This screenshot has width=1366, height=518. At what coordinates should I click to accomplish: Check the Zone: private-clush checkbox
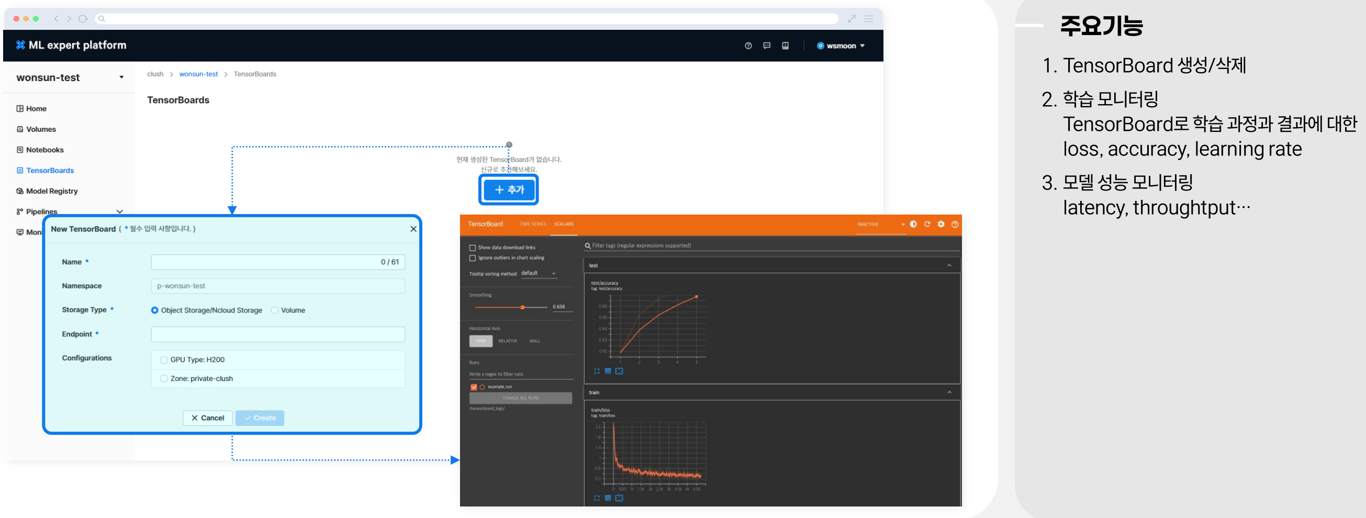pyautogui.click(x=164, y=379)
